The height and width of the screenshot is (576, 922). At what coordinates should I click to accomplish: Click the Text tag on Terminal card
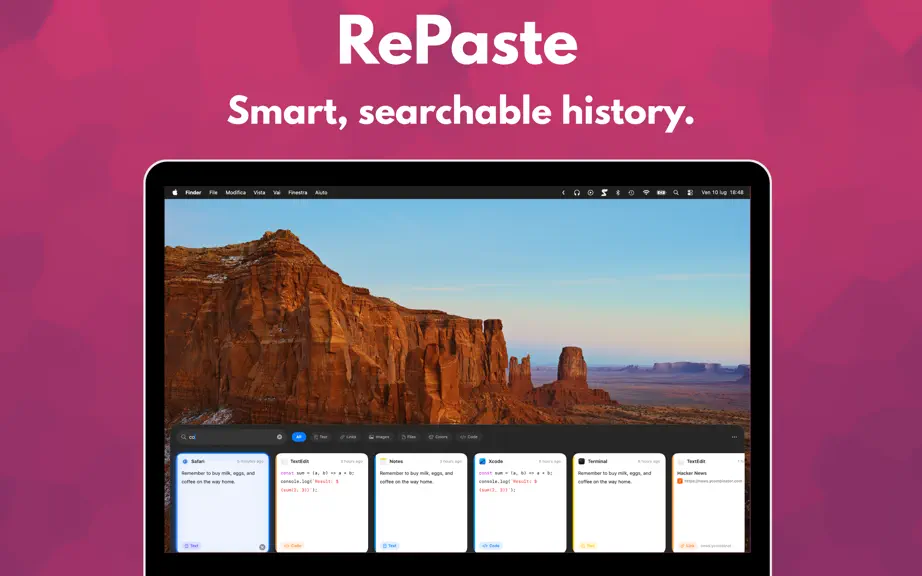[x=587, y=545]
